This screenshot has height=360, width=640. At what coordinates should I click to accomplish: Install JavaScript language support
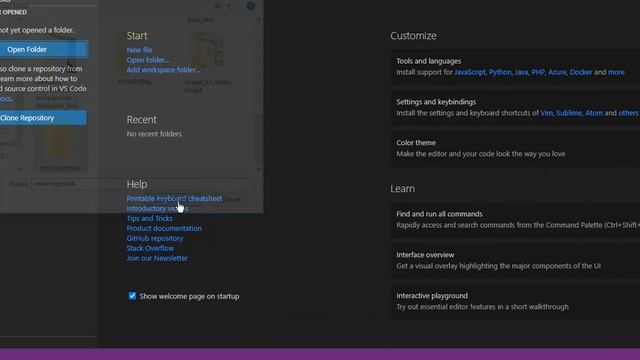click(470, 72)
